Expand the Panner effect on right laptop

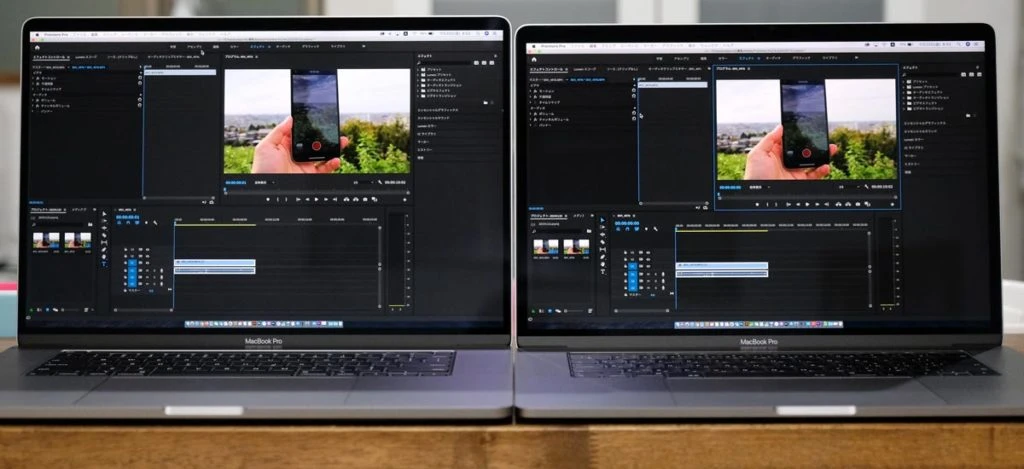pyautogui.click(x=530, y=125)
